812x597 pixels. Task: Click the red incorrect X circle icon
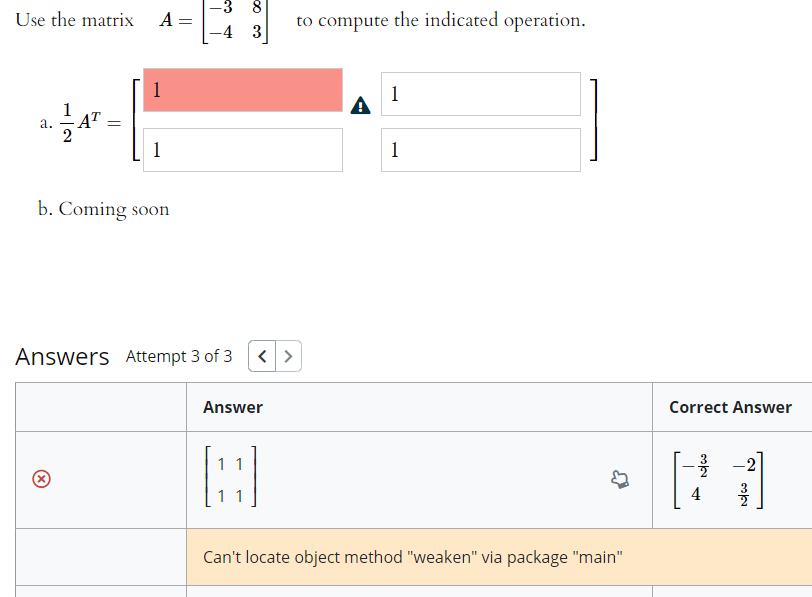tap(41, 479)
